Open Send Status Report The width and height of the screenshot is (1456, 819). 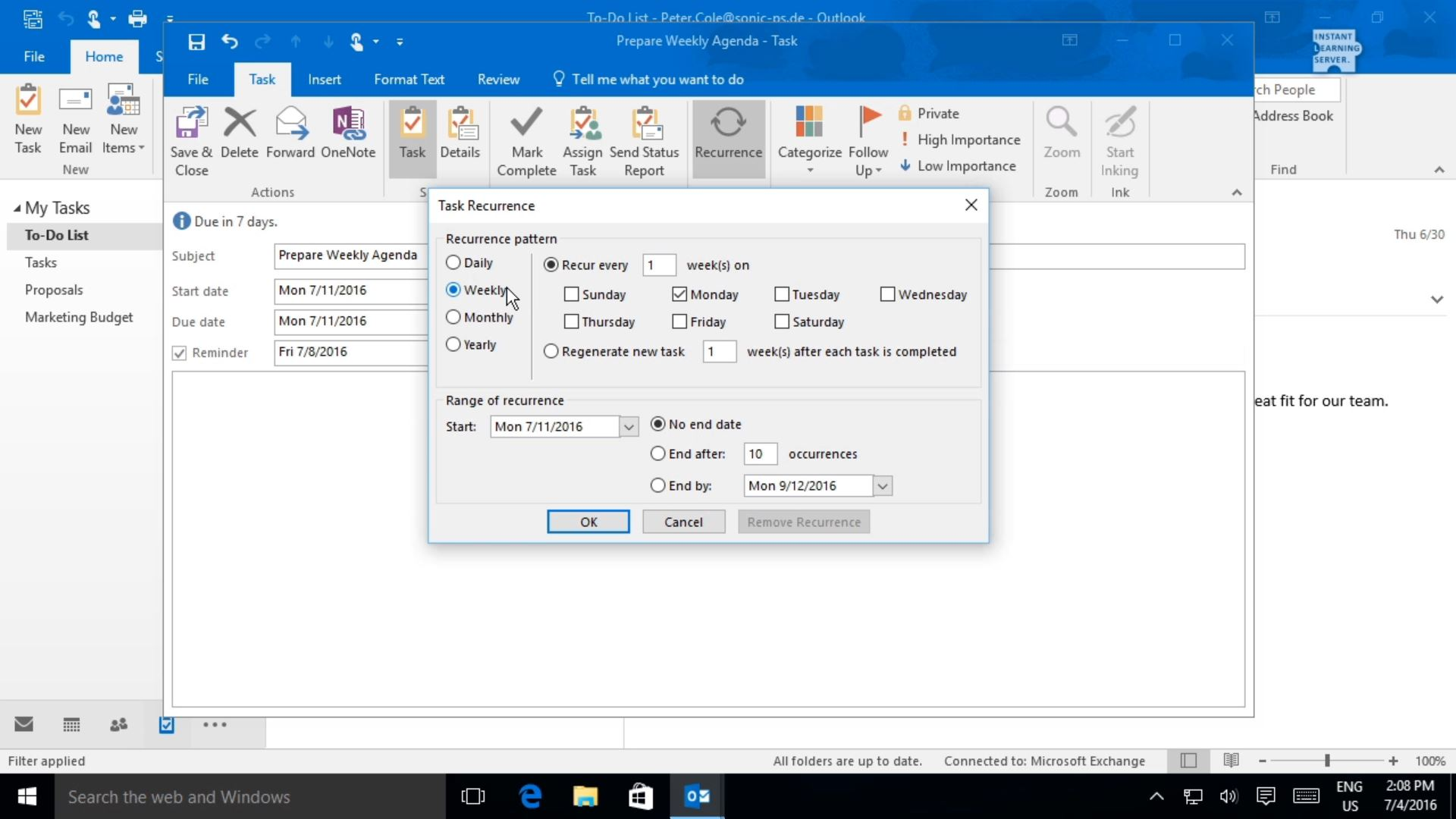click(644, 140)
